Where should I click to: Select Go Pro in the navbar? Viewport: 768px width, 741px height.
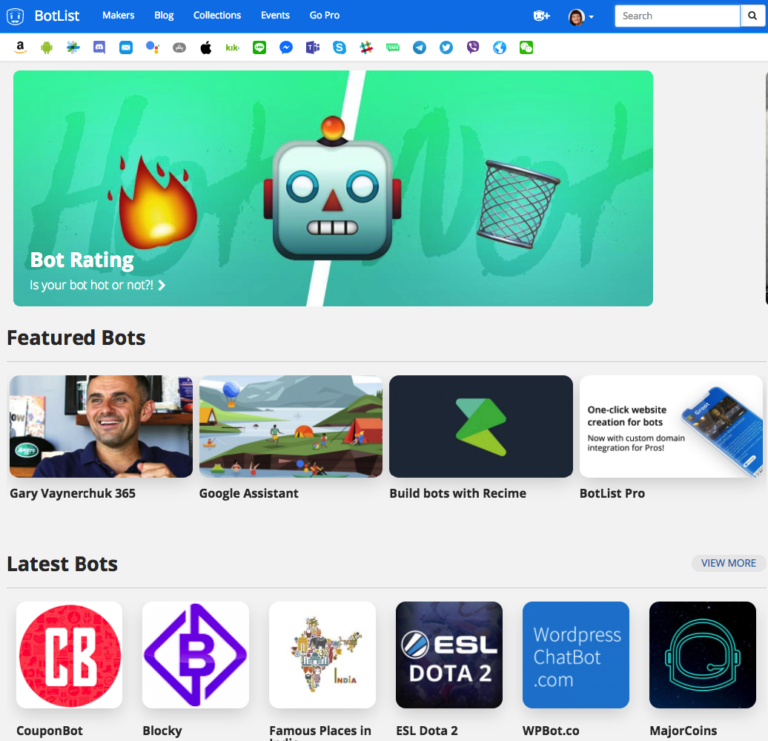point(324,15)
